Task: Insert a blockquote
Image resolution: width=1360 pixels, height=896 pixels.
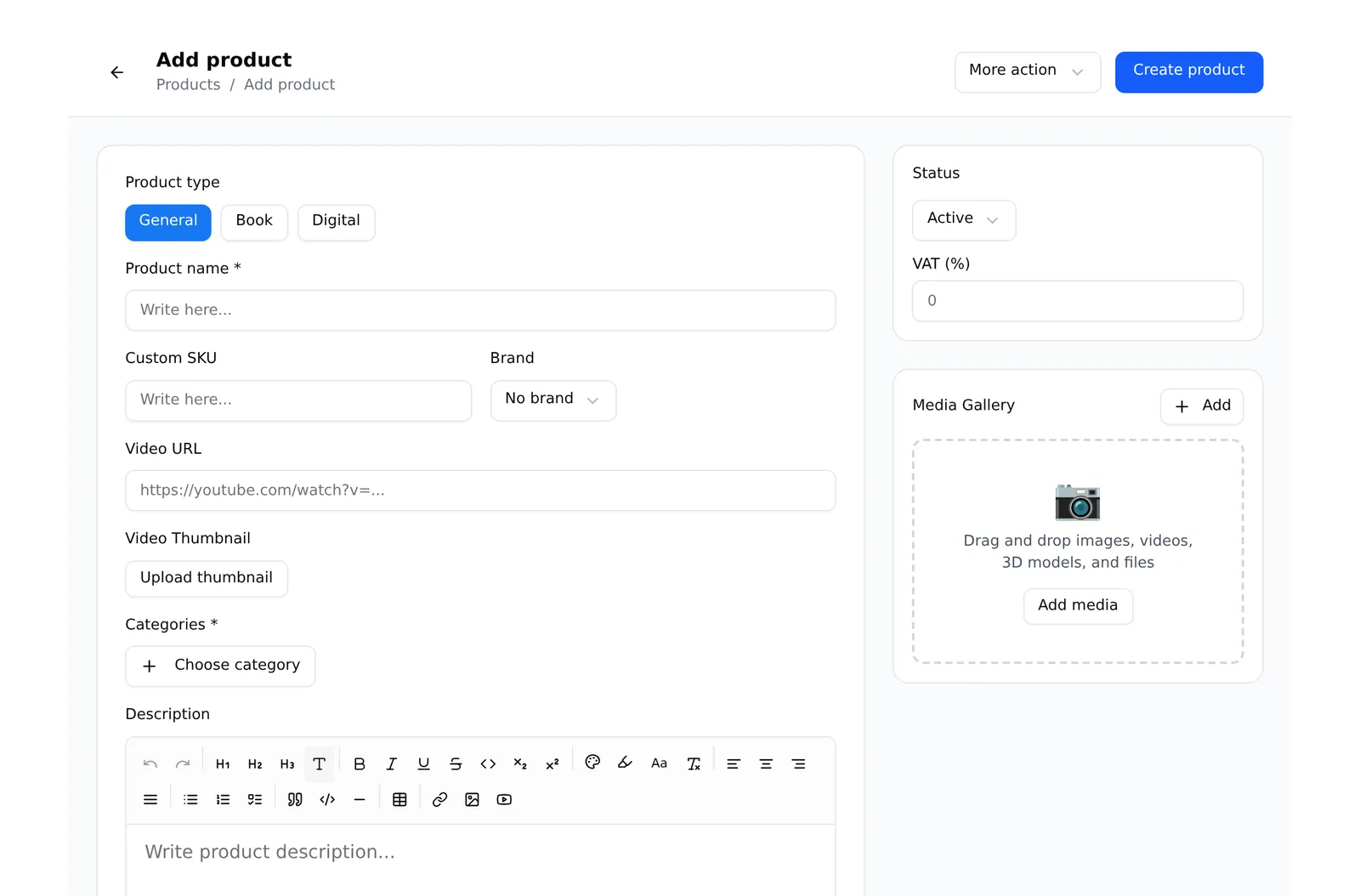Action: click(295, 800)
